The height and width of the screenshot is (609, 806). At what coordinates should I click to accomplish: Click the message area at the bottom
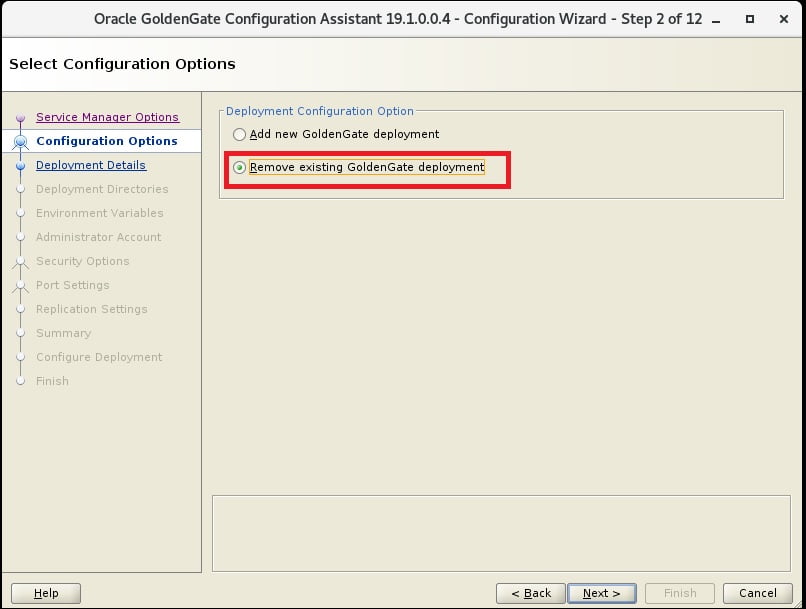coord(501,533)
